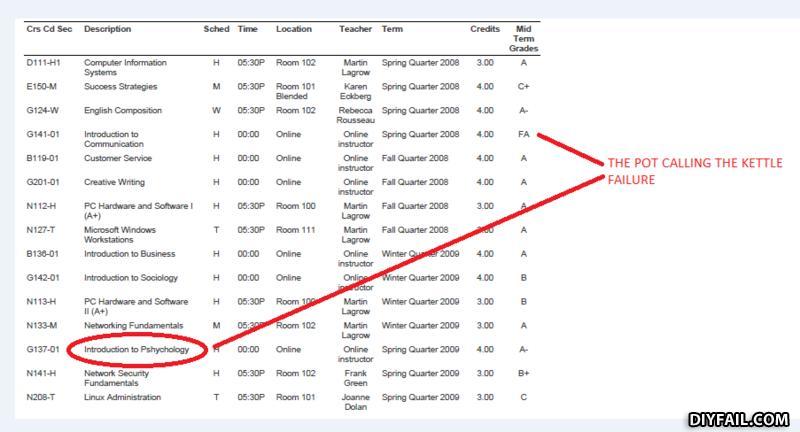Screen dimensions: 800x432
Task: Click Linux Administration description
Action: tap(122, 398)
